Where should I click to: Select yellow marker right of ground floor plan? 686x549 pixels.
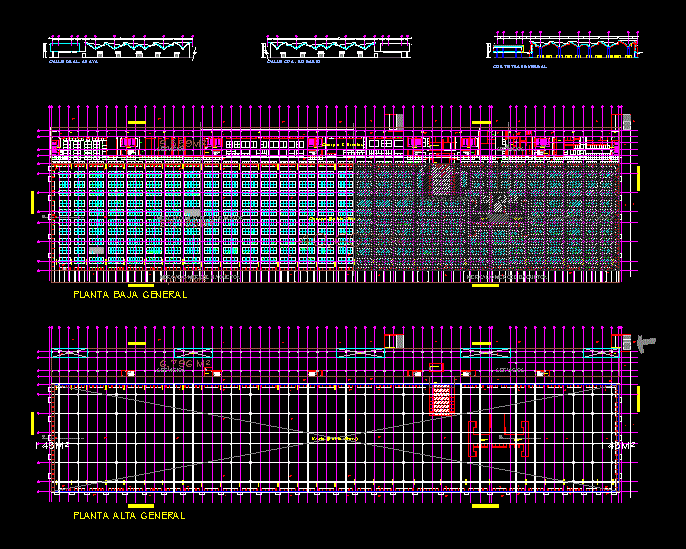(638, 176)
